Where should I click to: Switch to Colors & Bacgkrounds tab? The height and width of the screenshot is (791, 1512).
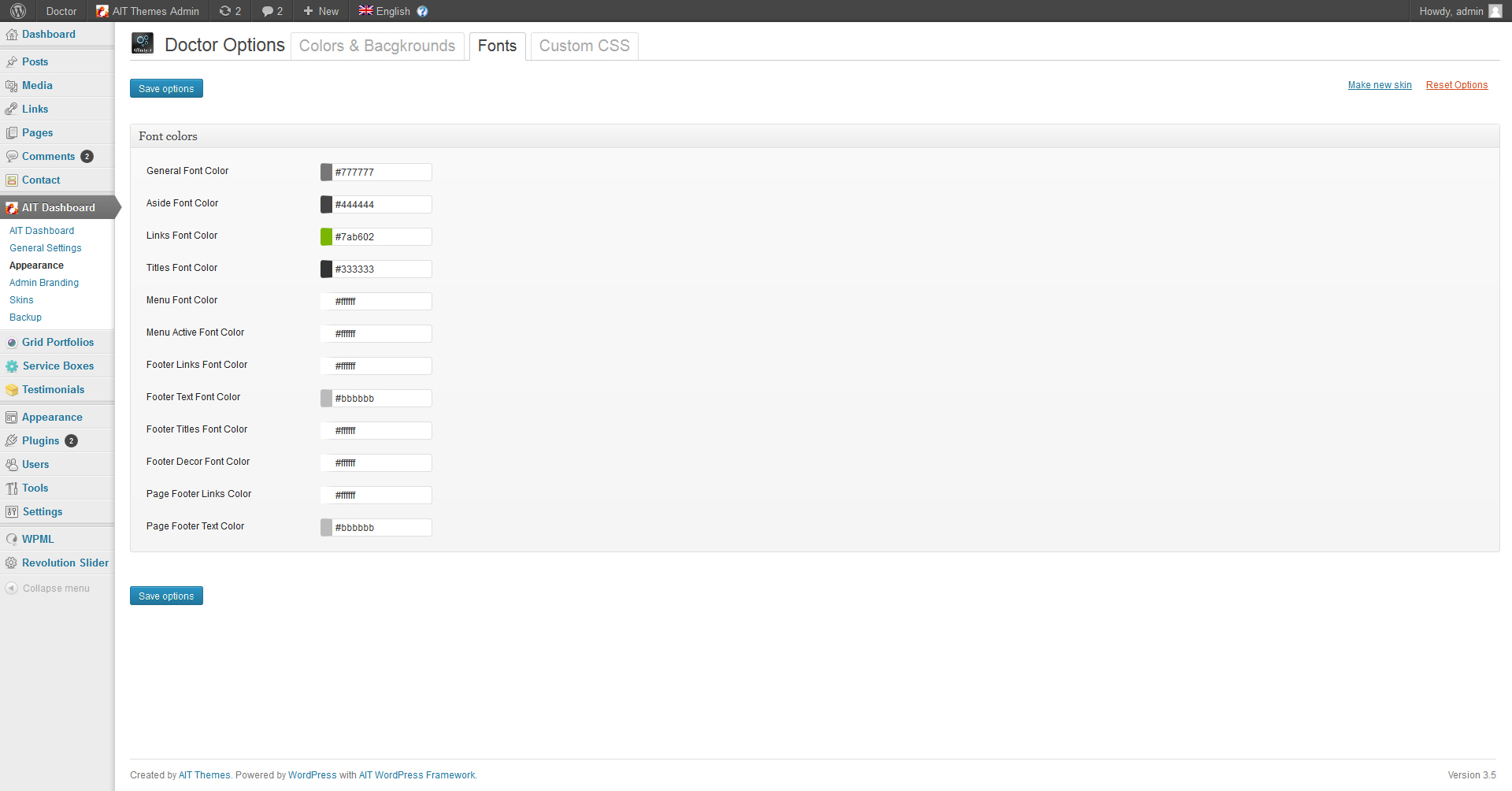[x=377, y=46]
